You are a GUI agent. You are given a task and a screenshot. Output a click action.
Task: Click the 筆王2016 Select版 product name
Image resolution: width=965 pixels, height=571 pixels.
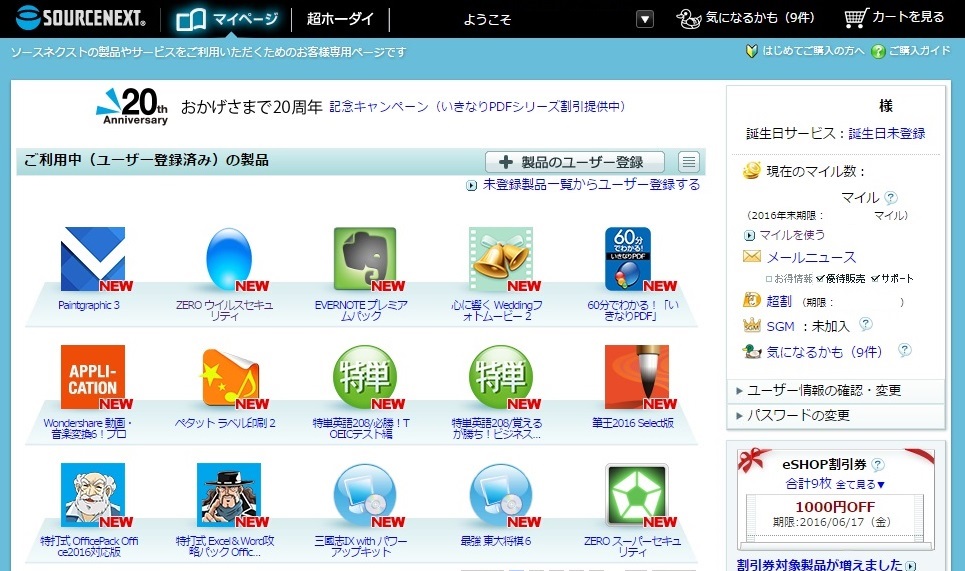pyautogui.click(x=633, y=423)
